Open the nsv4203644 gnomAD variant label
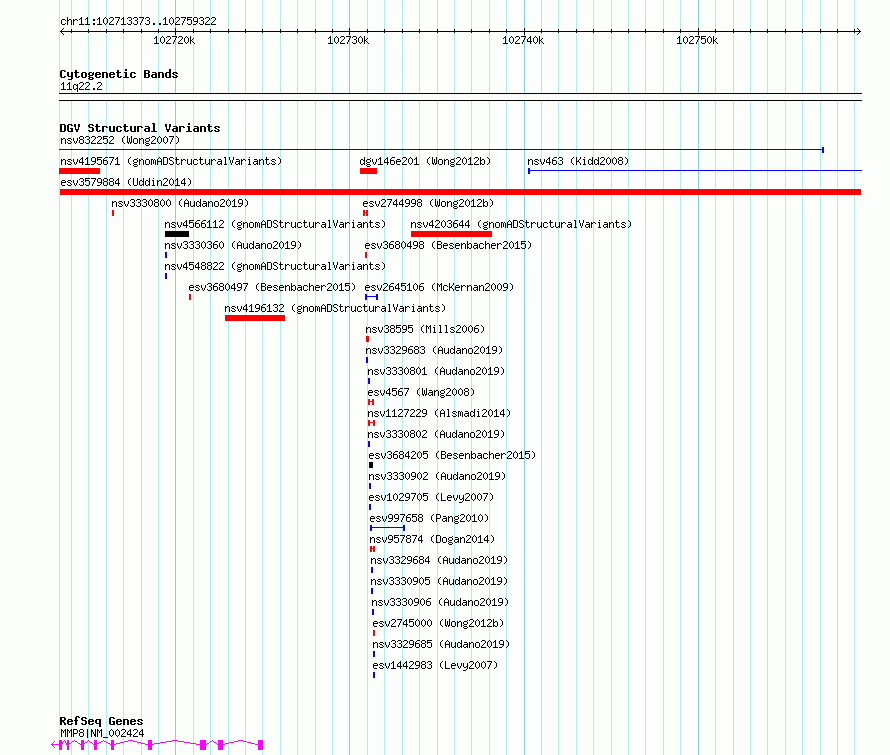Screen dimensions: 890x755 pos(521,224)
